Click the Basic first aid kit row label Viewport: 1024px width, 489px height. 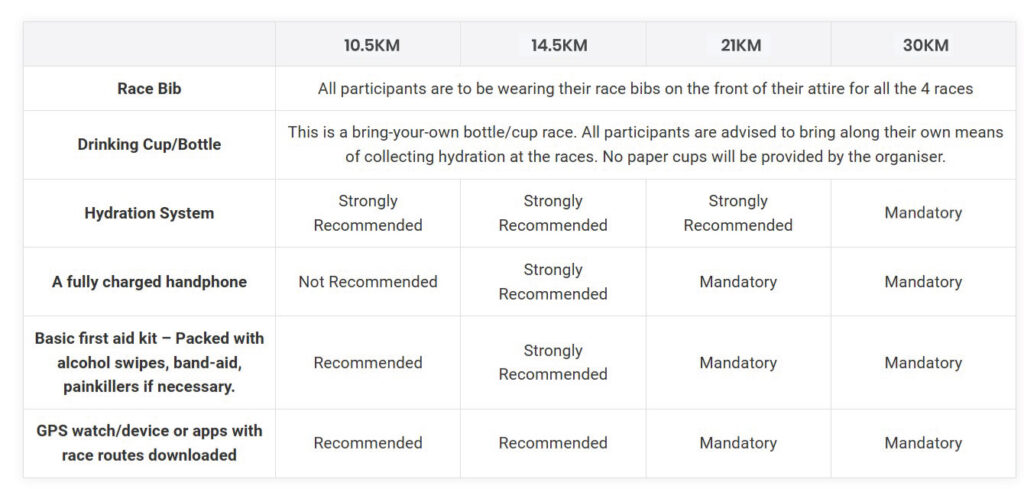(x=149, y=362)
